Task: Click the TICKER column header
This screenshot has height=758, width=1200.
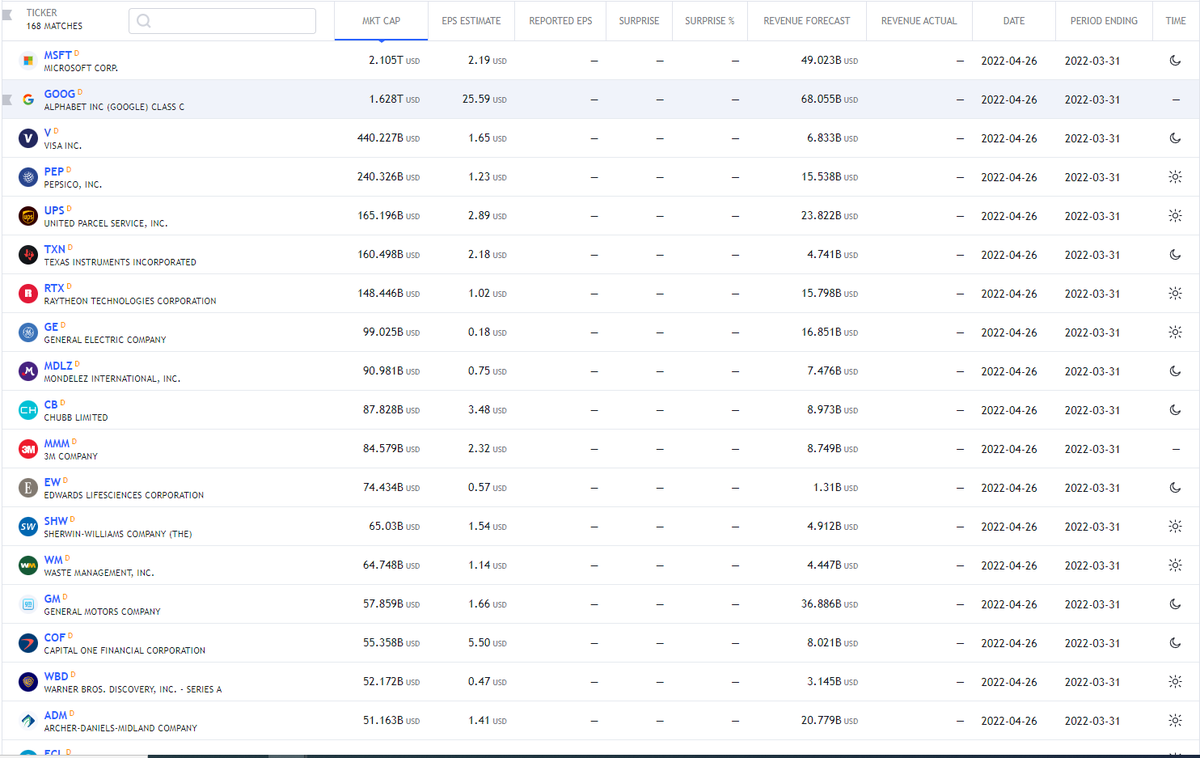Action: [41, 13]
